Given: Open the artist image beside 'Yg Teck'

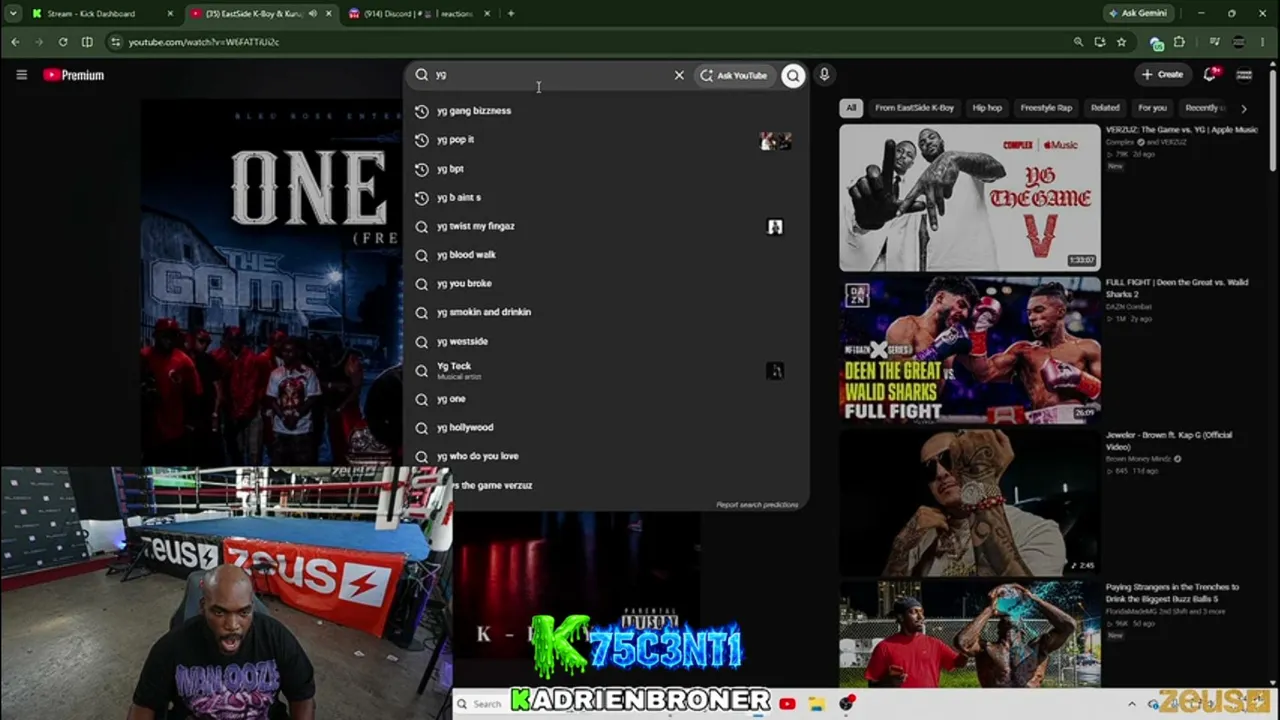Looking at the screenshot, I should tap(775, 371).
